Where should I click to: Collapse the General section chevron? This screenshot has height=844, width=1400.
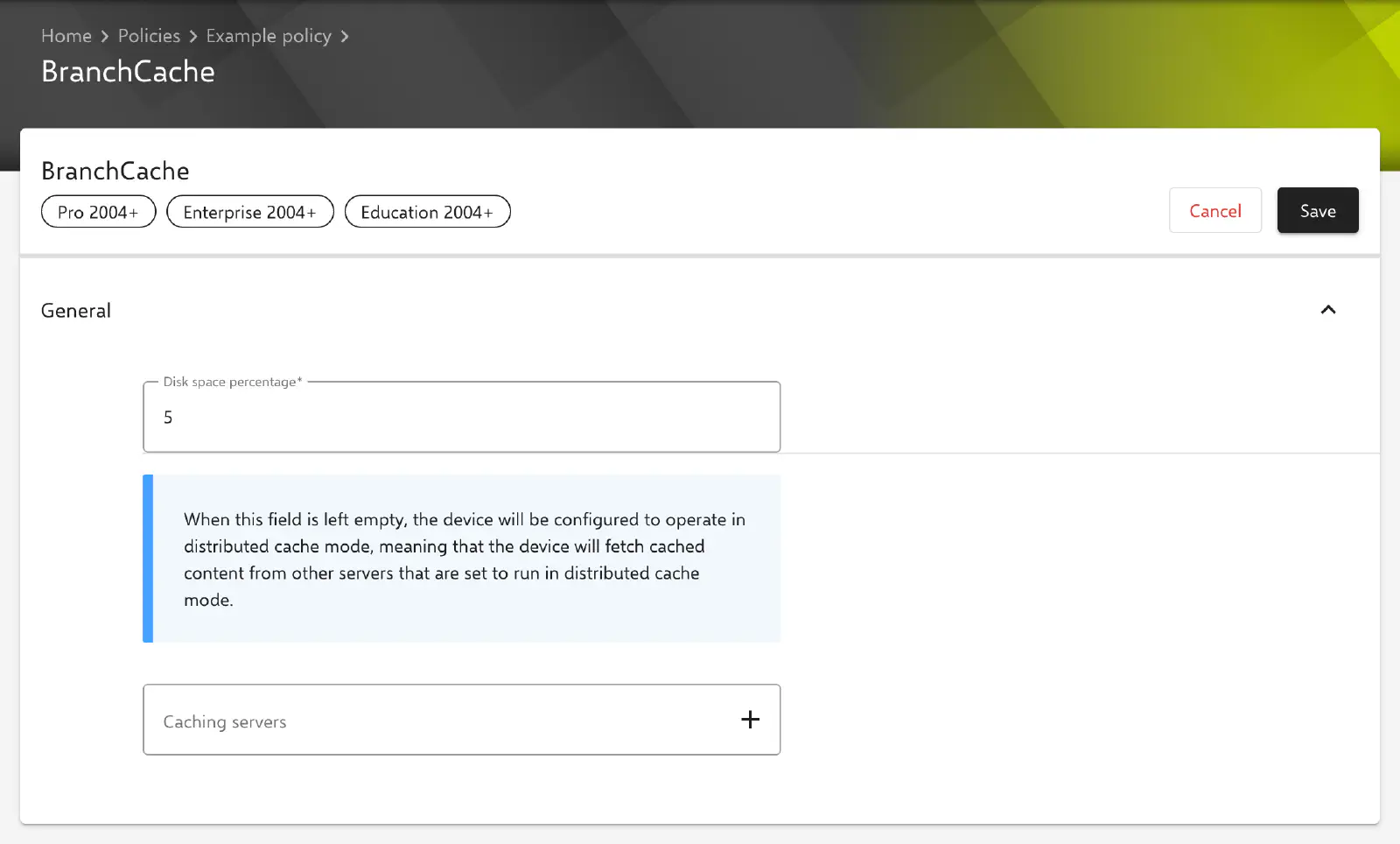[x=1327, y=310]
